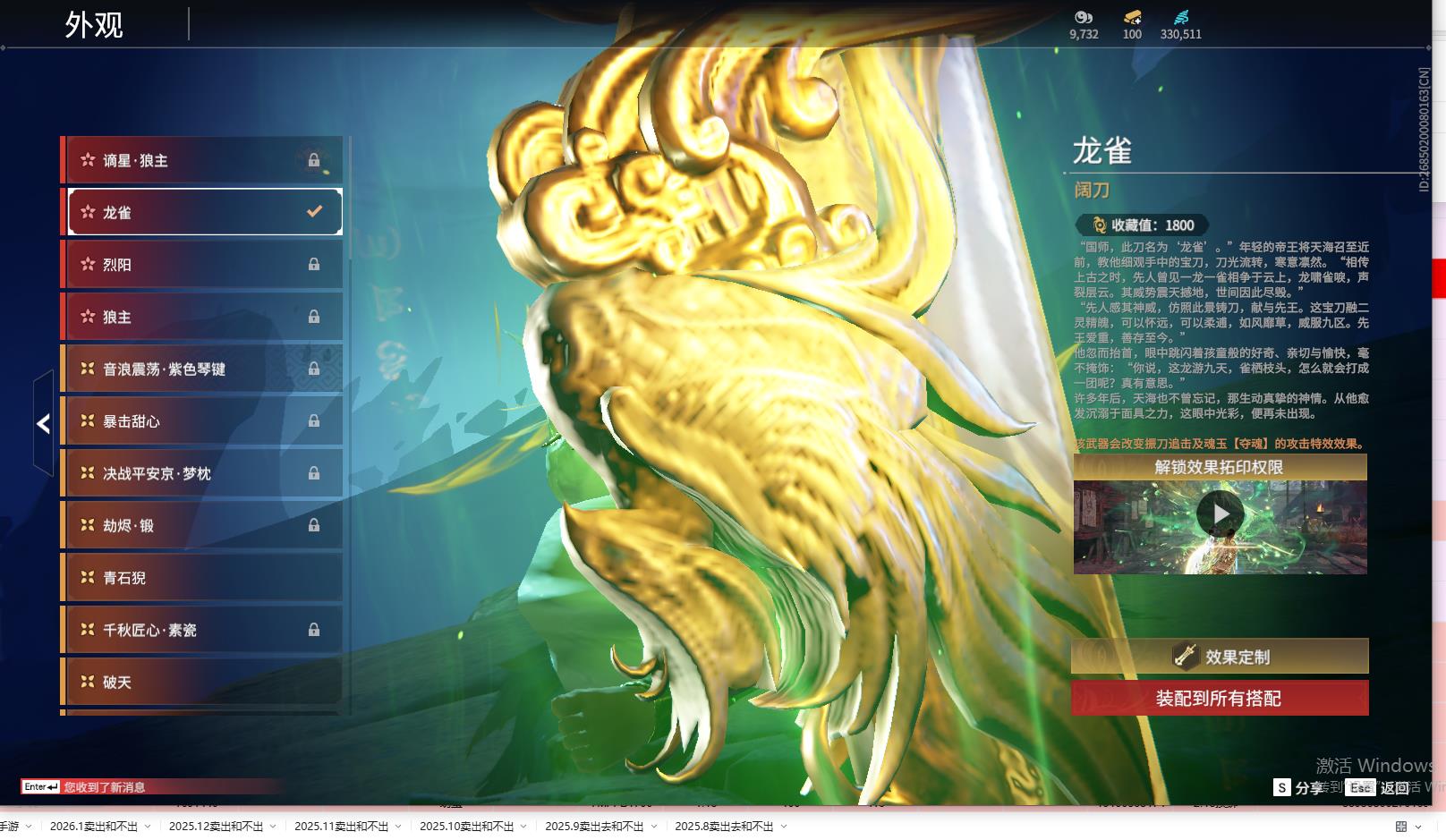The image size is (1446, 840).
Task: Select the 摘星·狼主 skin entry
Action: pos(204,160)
